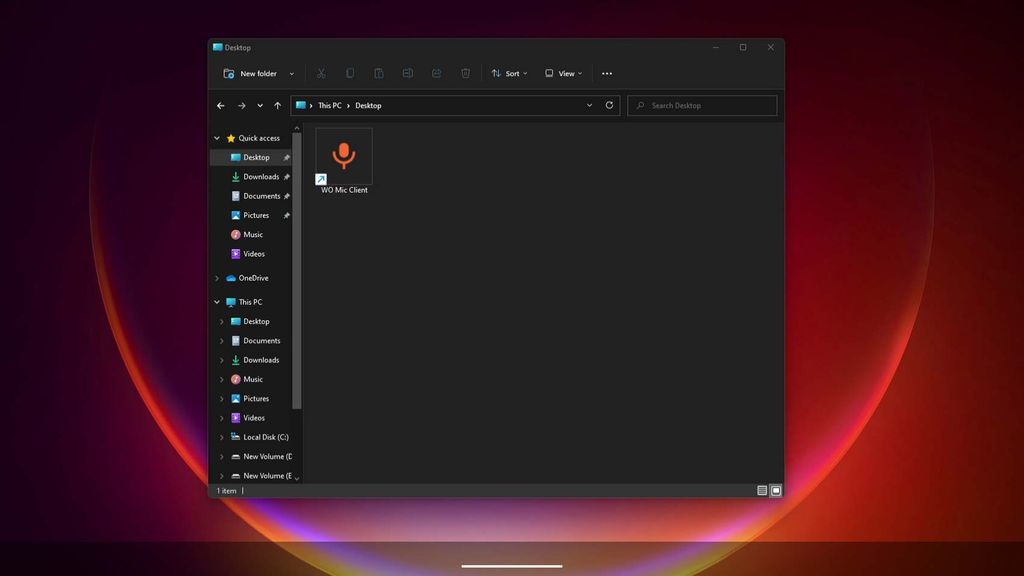This screenshot has height=576, width=1024.
Task: Open the See more menu with three dots
Action: coord(606,73)
